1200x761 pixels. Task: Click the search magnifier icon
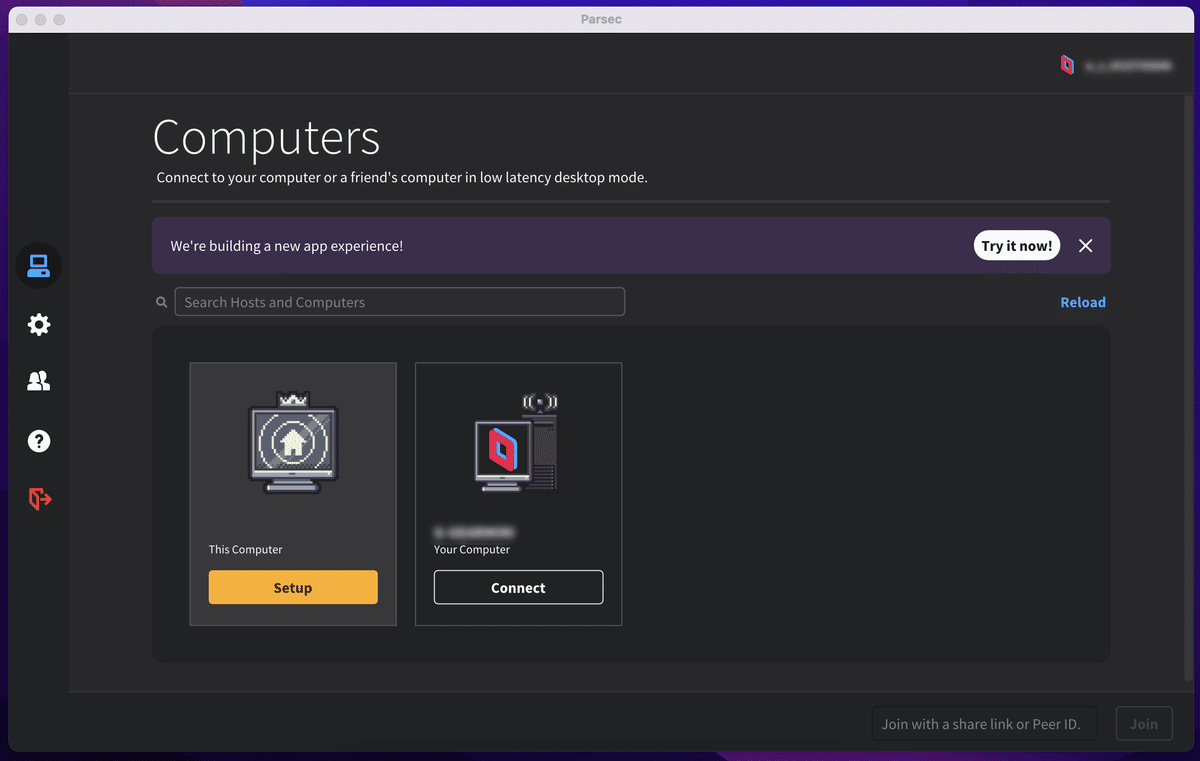(161, 302)
